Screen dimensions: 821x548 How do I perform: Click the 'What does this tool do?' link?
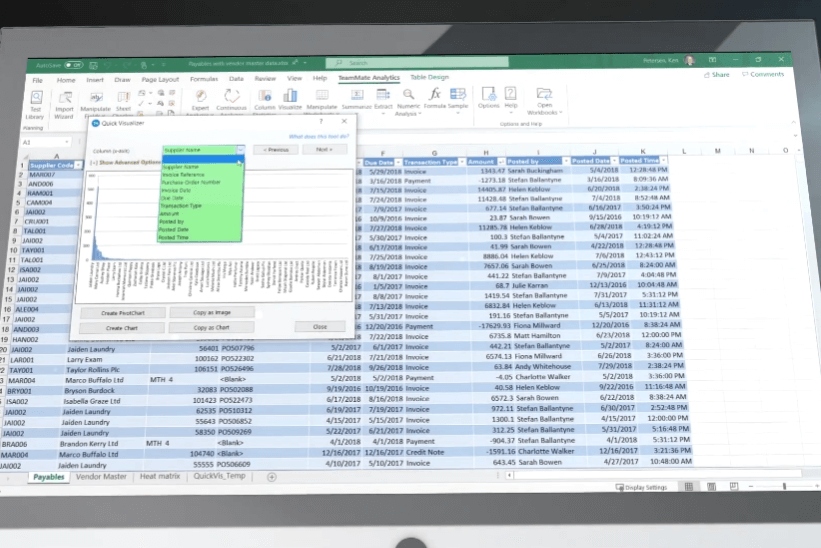[318, 135]
